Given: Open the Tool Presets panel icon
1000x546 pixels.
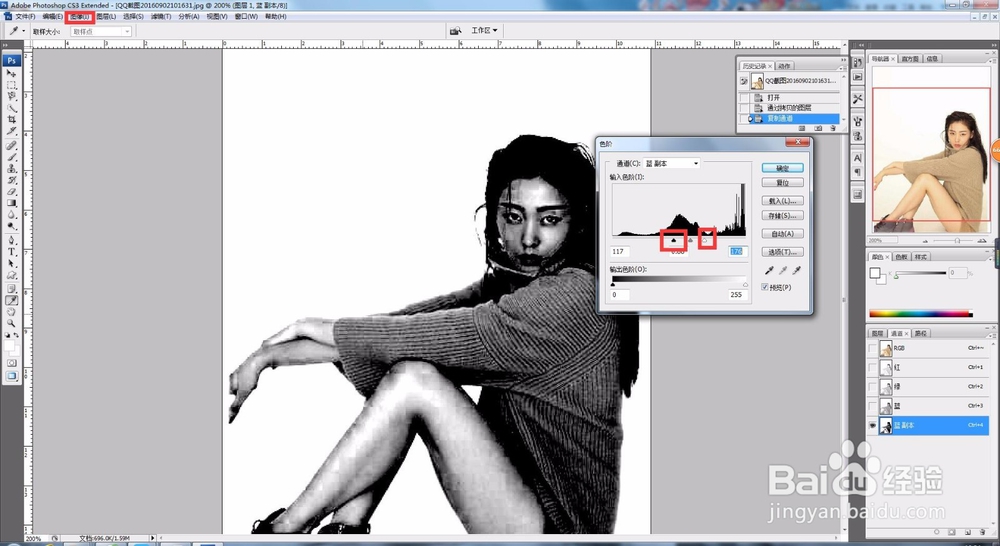Looking at the screenshot, I should coord(858,99).
